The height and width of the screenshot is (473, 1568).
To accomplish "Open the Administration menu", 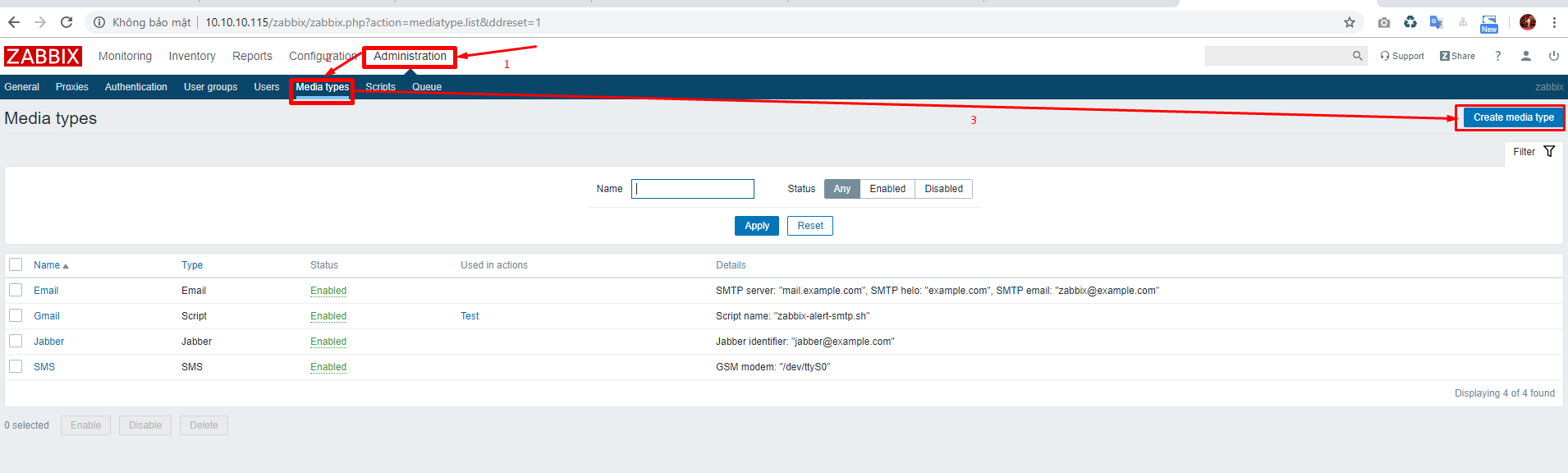I will pyautogui.click(x=410, y=56).
